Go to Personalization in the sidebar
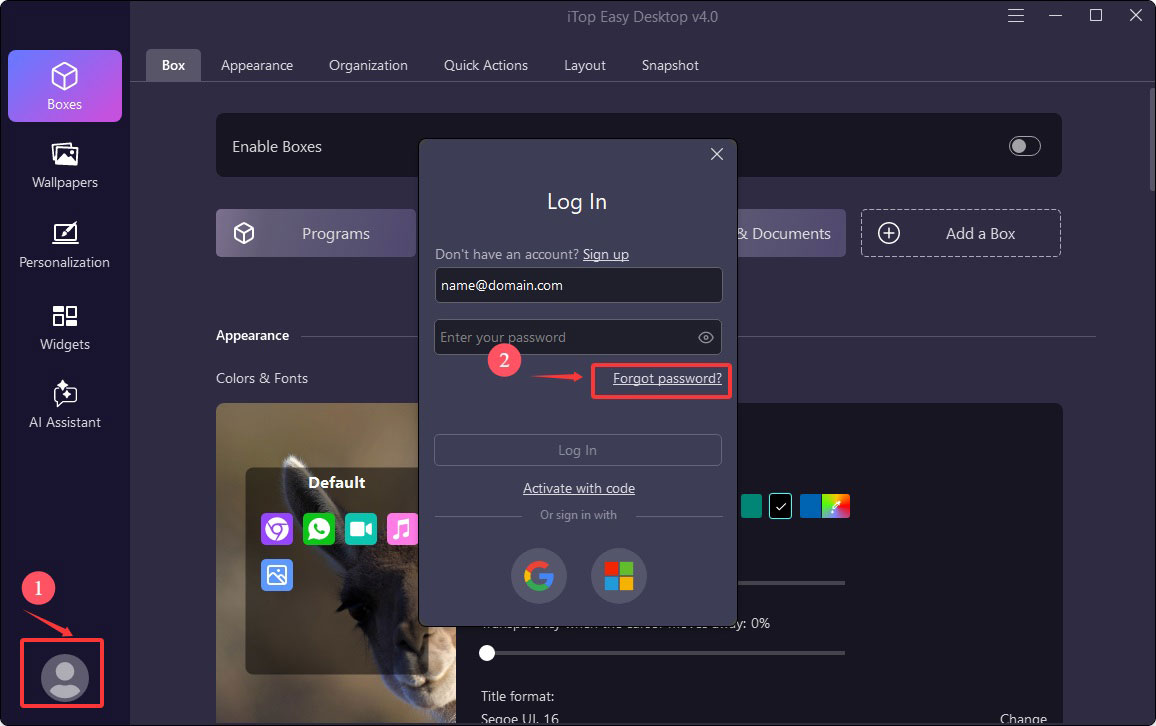Image resolution: width=1156 pixels, height=726 pixels. [x=64, y=245]
